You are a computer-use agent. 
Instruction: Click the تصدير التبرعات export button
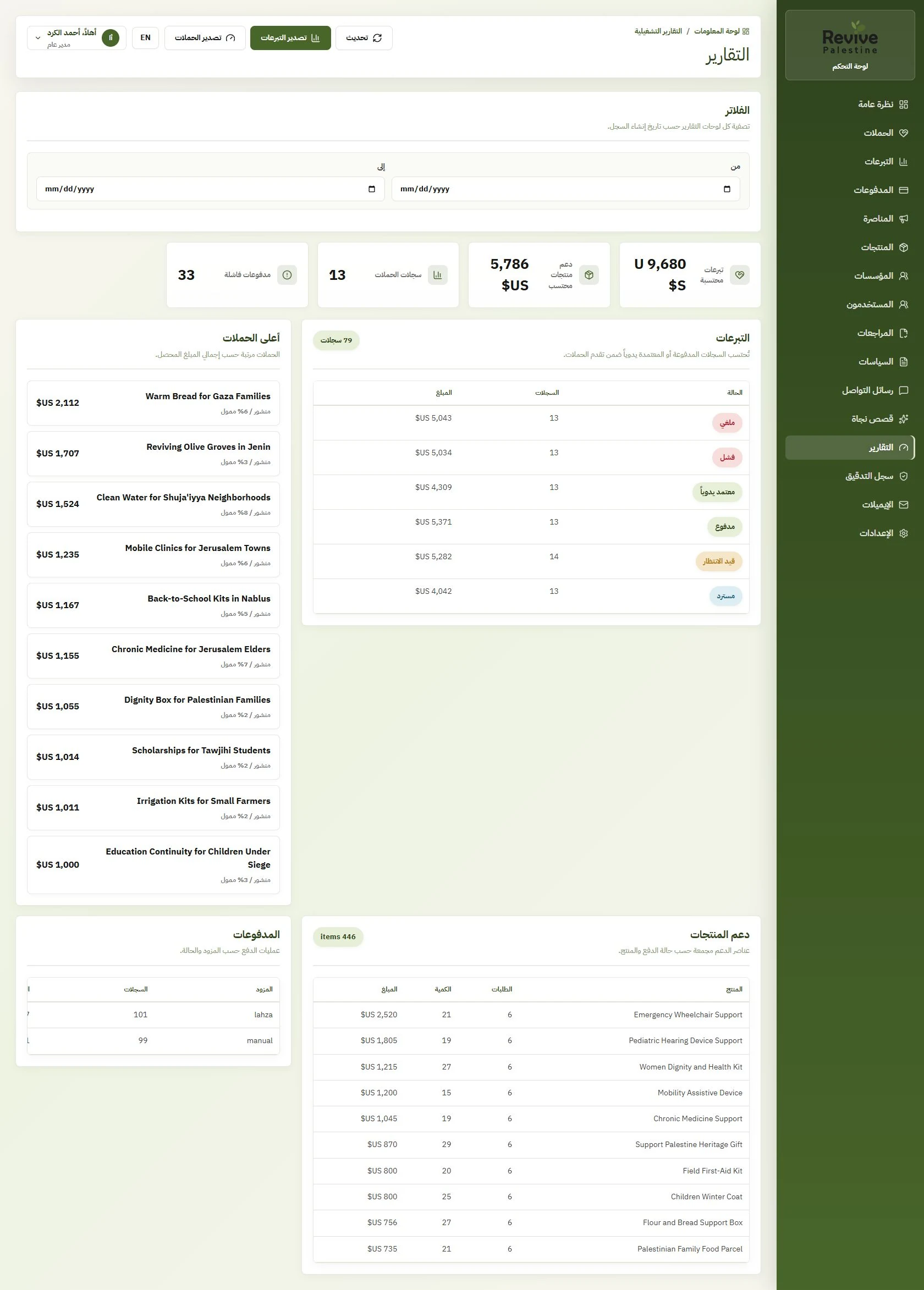[x=290, y=38]
